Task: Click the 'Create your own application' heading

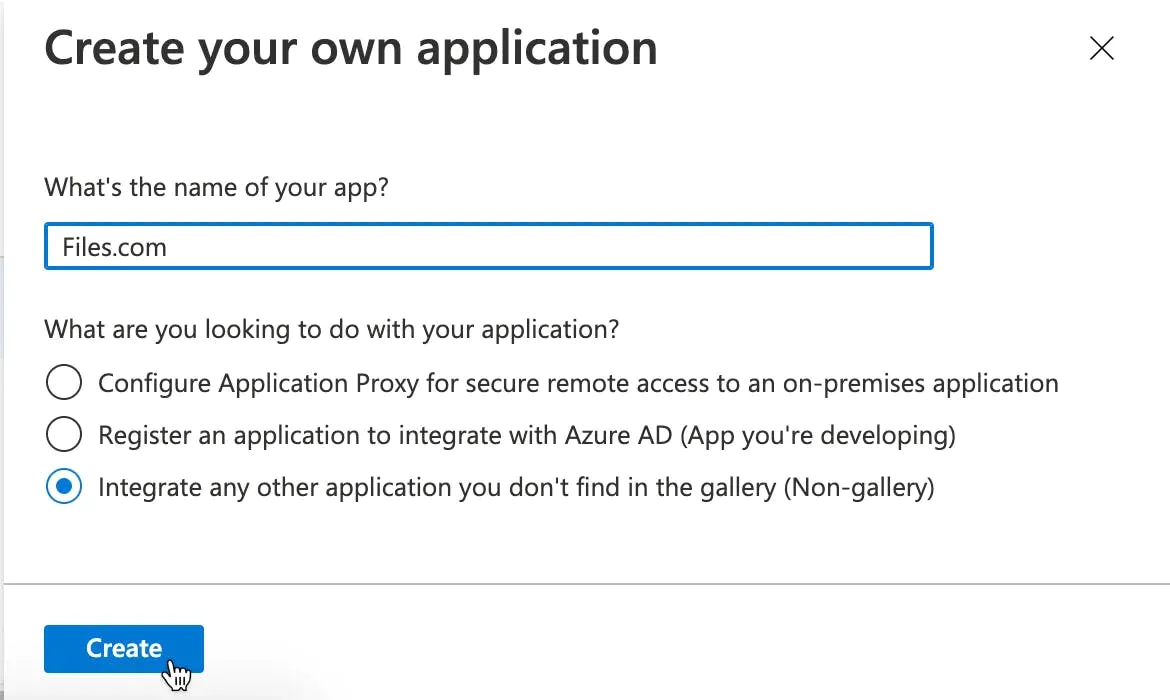Action: coord(351,49)
